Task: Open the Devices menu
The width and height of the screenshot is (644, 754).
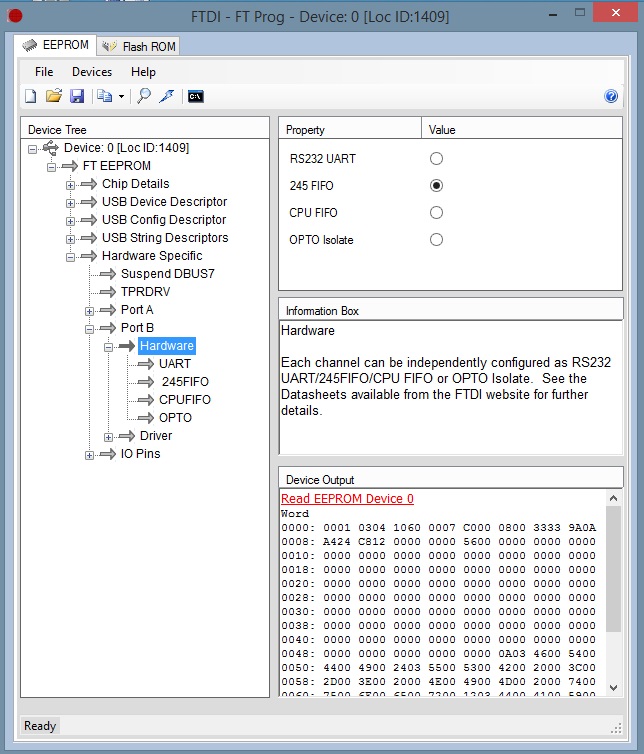Action: coord(92,72)
